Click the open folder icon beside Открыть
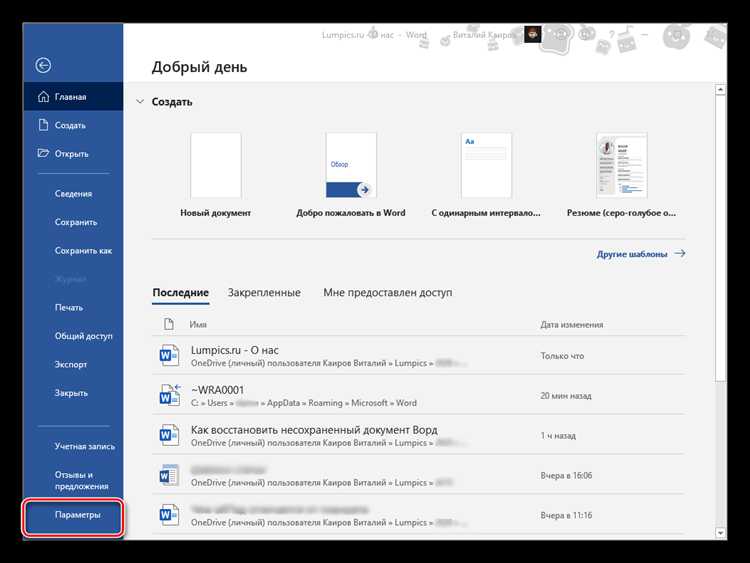 point(43,154)
